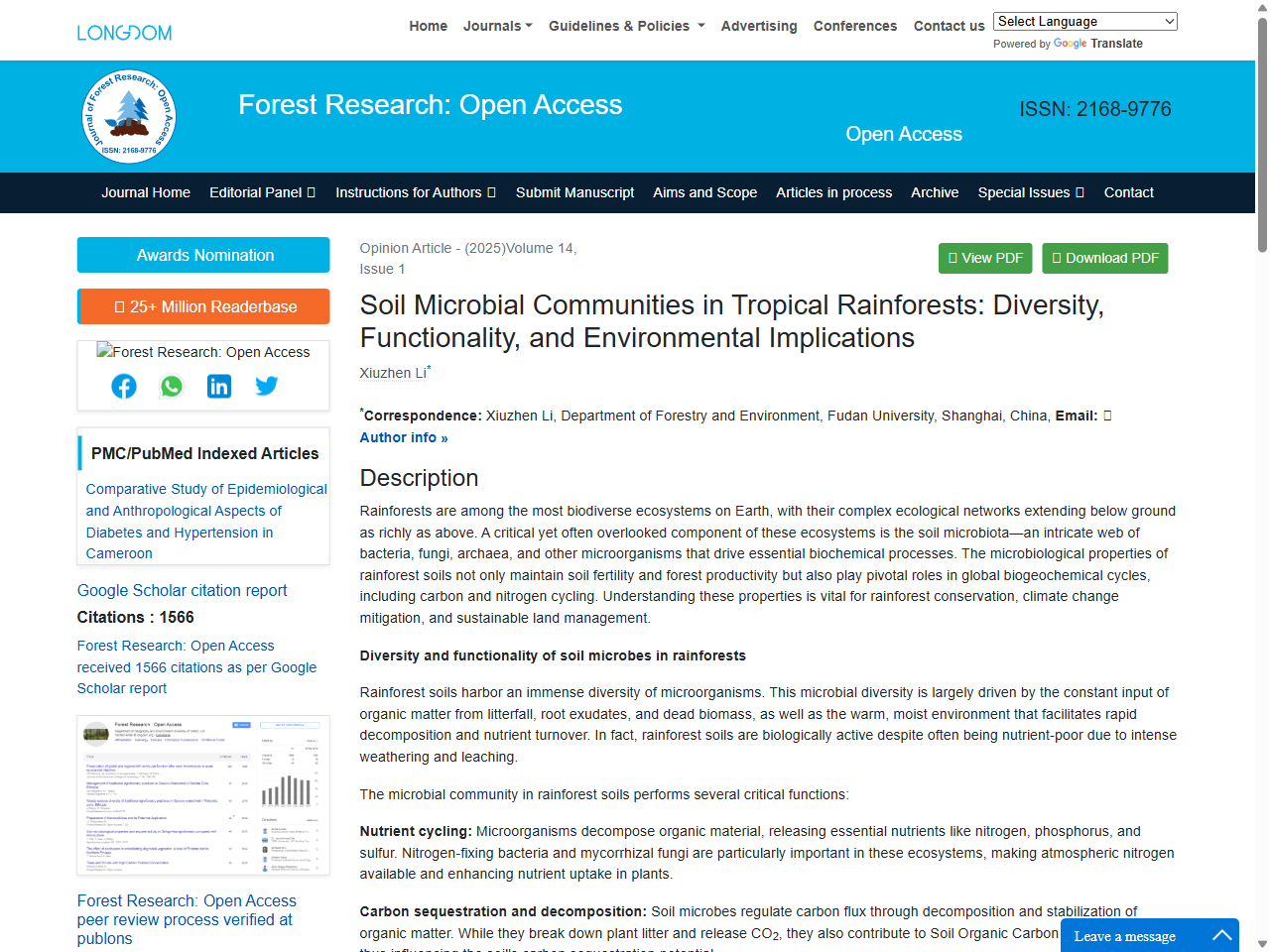Share via the WhatsApp icon
1270x952 pixels.
[x=171, y=386]
